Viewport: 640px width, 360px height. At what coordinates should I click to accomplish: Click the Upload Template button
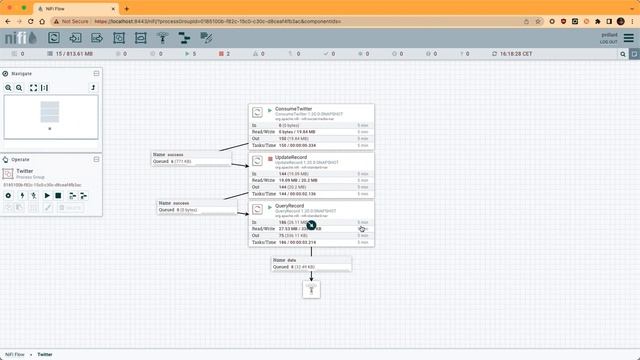coord(84,196)
